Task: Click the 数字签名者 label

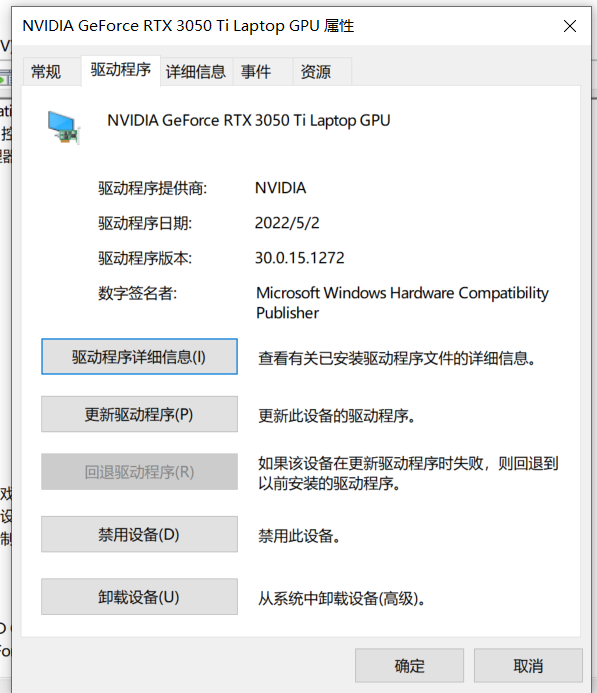Action: (137, 293)
